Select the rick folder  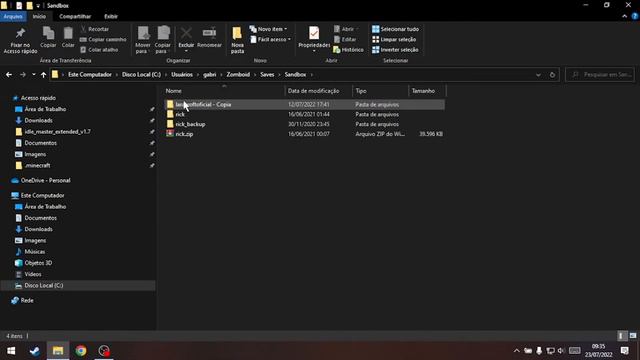point(304,114)
